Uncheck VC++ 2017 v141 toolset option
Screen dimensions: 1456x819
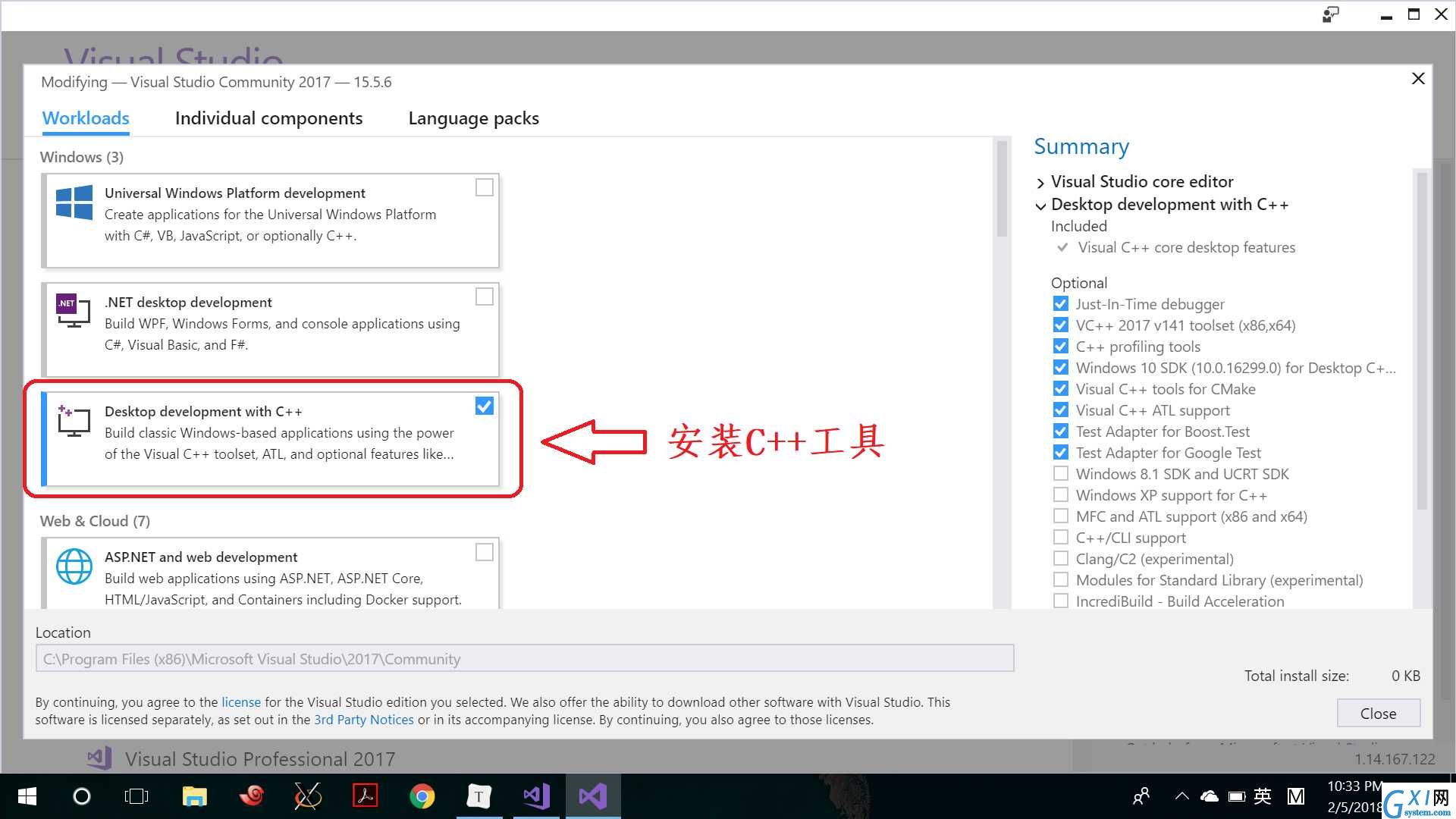(x=1061, y=325)
